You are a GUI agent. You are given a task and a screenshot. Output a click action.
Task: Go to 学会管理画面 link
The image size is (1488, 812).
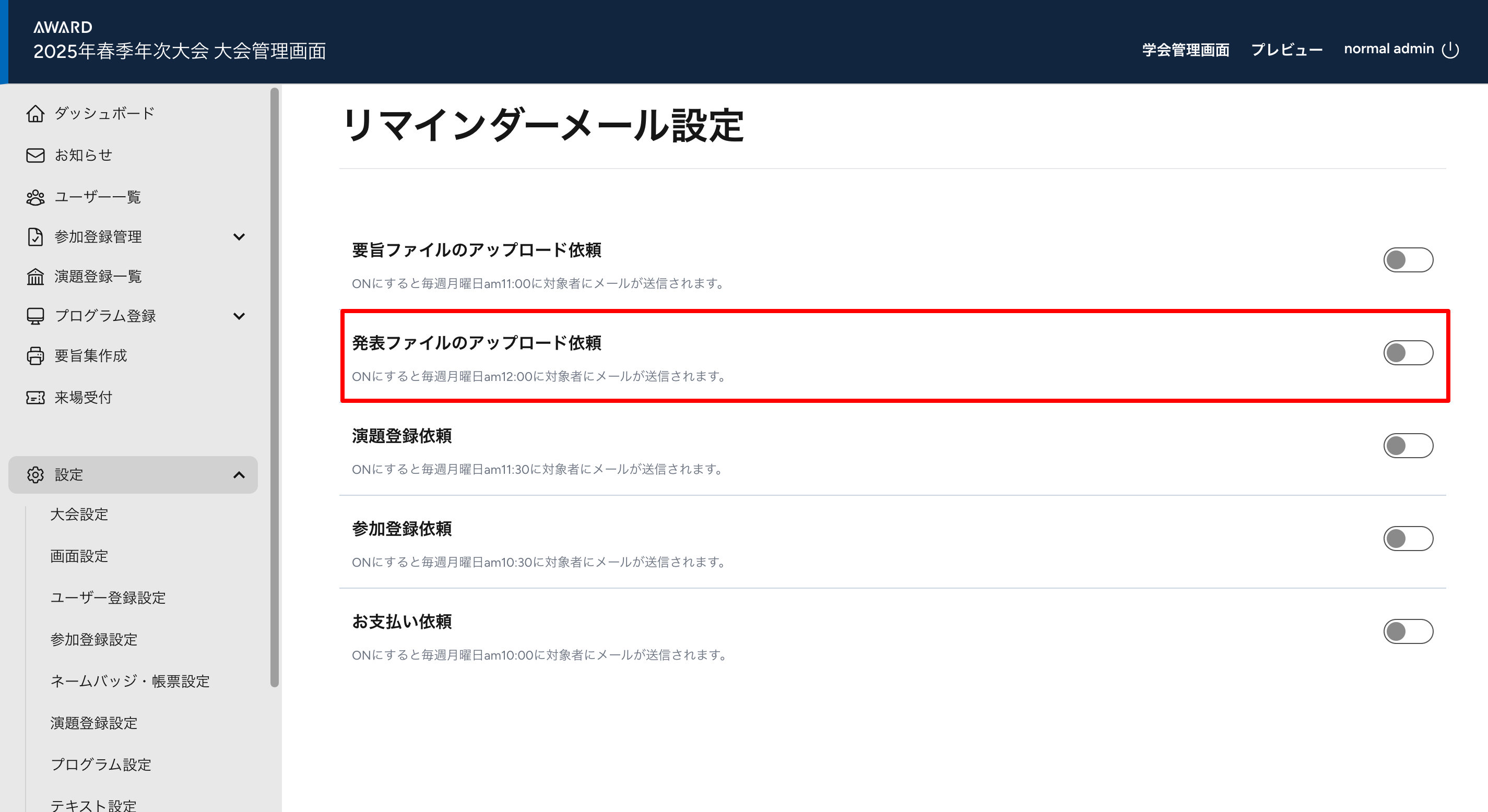point(1185,50)
